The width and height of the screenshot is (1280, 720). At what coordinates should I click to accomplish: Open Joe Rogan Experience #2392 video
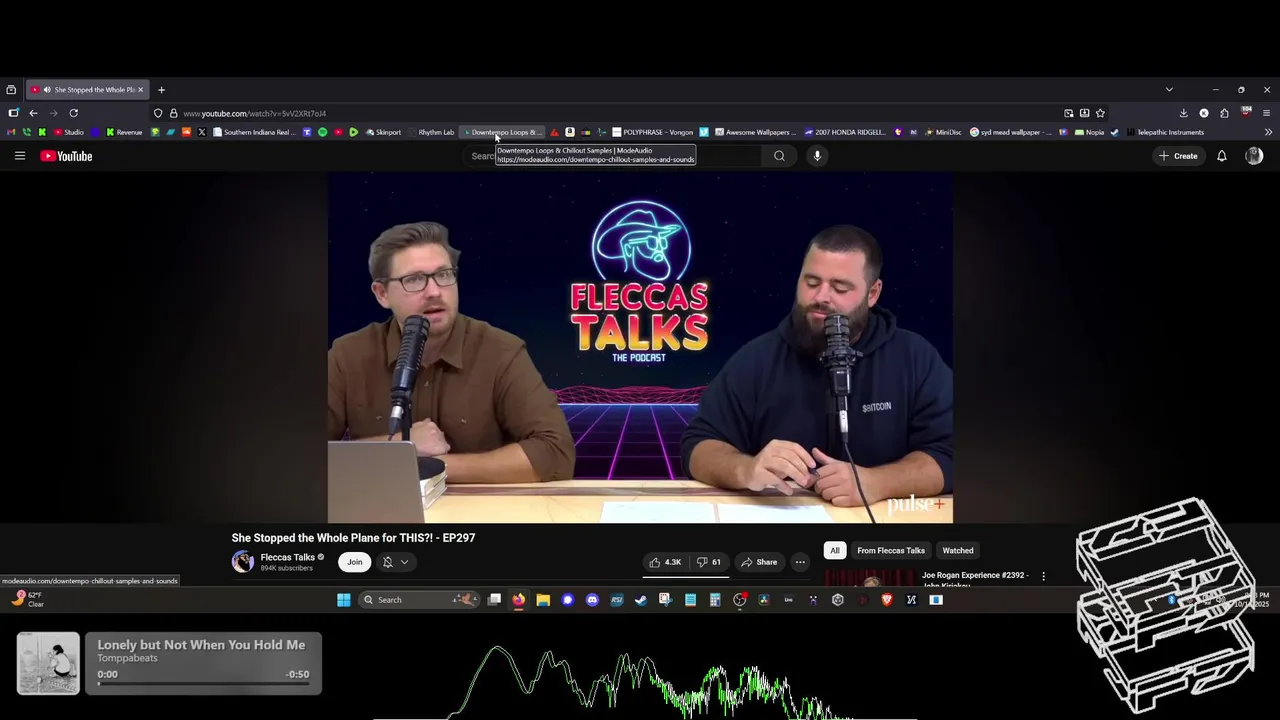tap(975, 578)
